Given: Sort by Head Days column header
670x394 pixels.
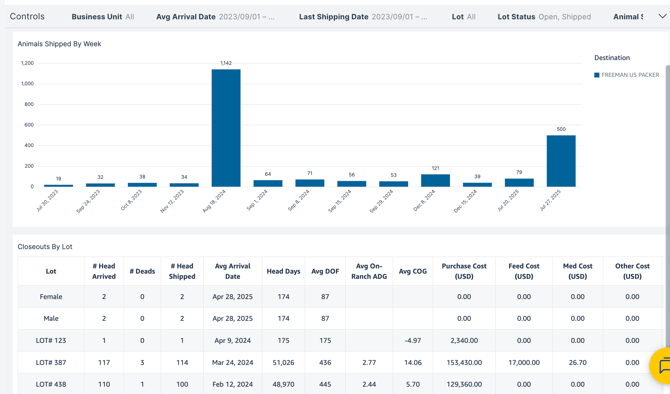Looking at the screenshot, I should click(283, 271).
